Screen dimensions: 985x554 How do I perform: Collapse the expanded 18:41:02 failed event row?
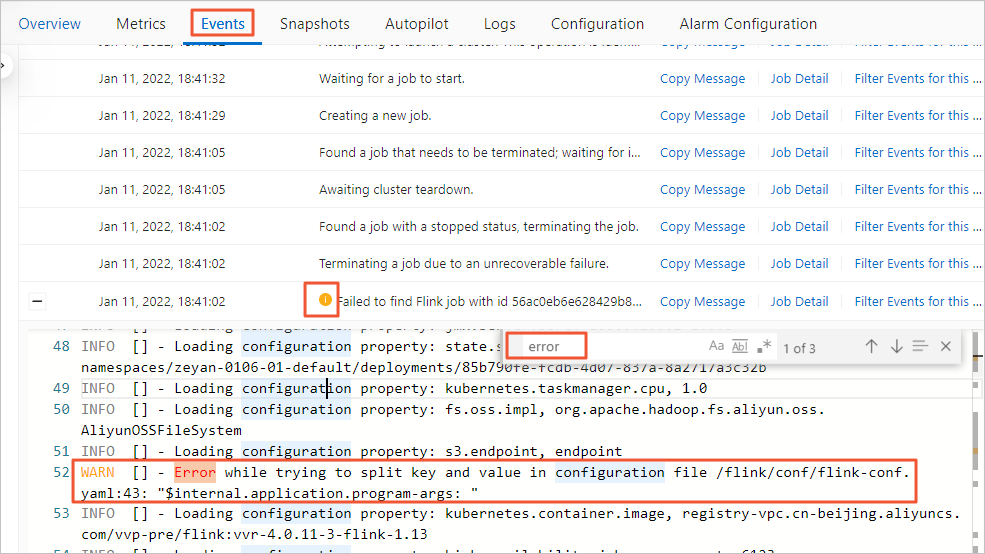point(37,301)
